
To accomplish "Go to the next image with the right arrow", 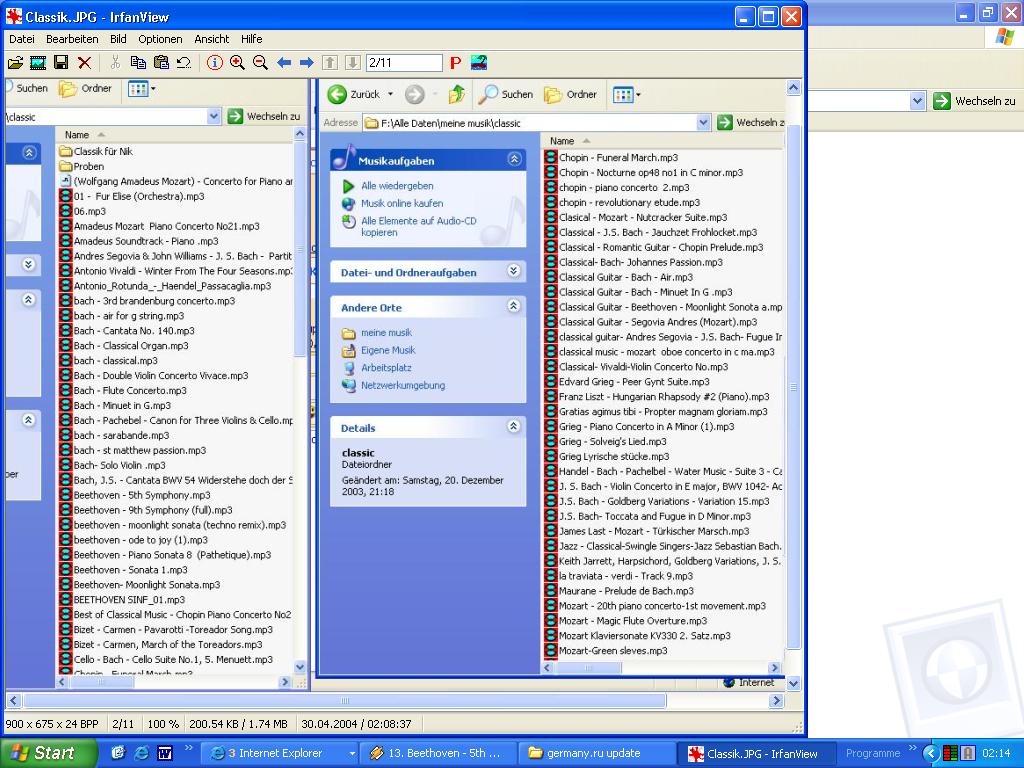I will tap(307, 63).
